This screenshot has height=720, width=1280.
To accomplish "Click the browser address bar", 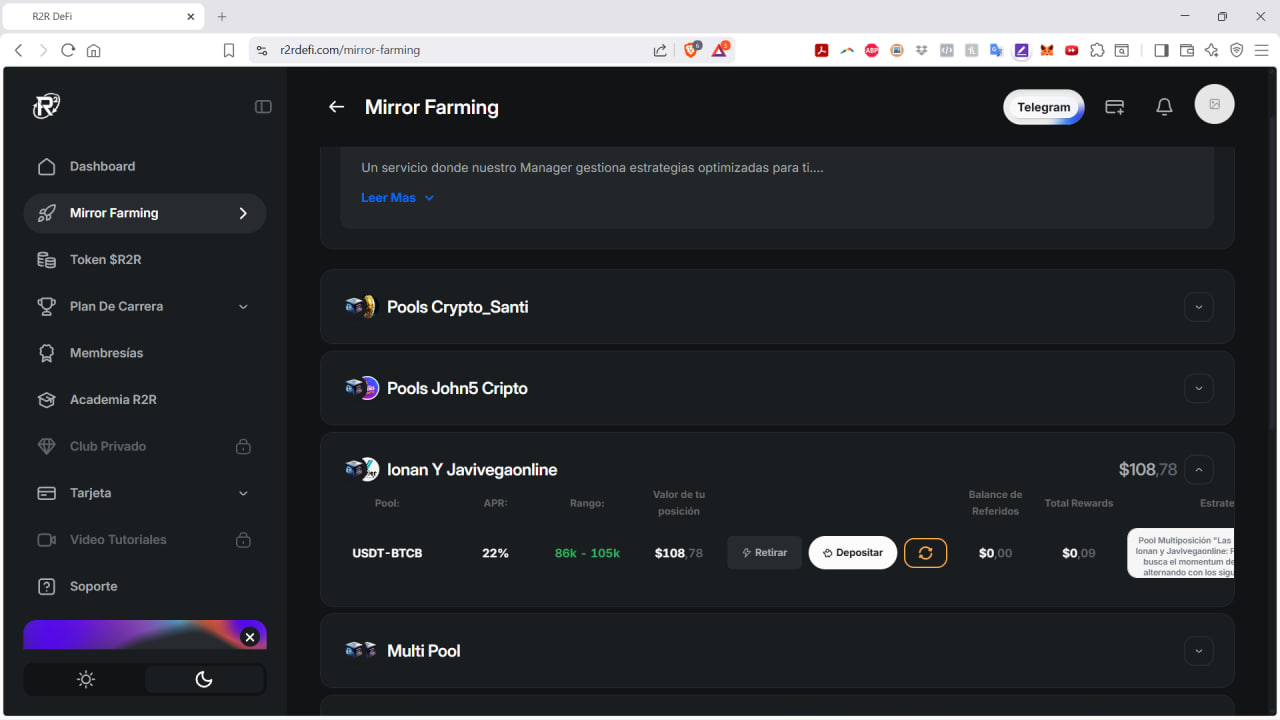I will click(x=450, y=50).
